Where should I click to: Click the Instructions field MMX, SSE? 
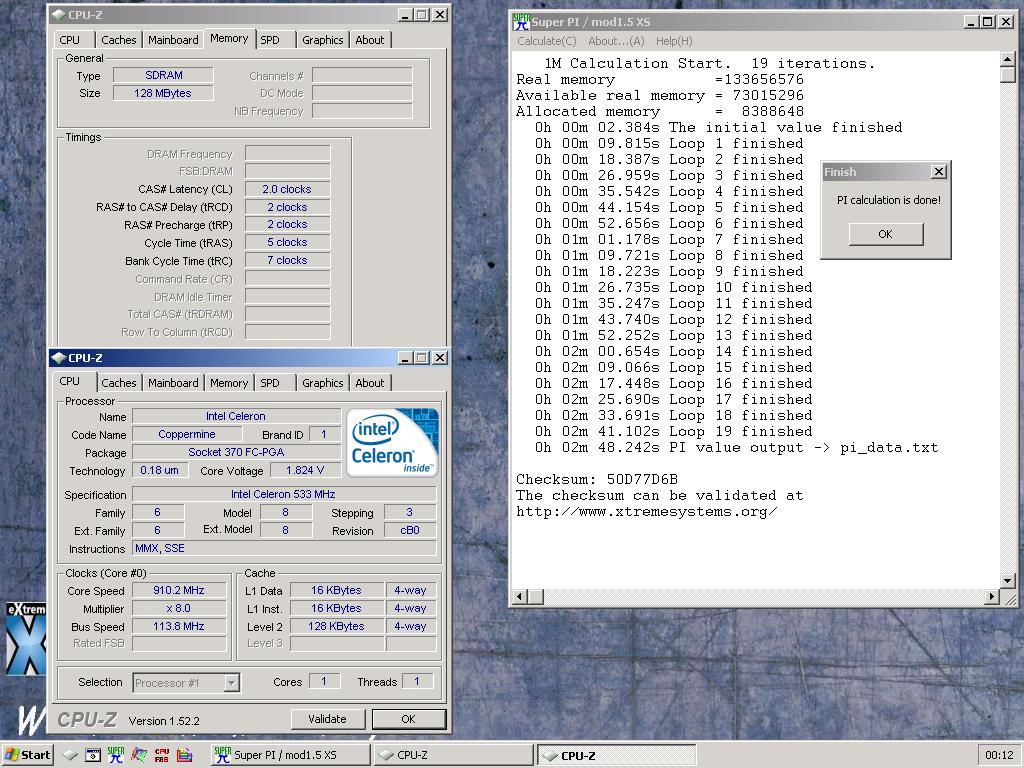pyautogui.click(x=283, y=549)
